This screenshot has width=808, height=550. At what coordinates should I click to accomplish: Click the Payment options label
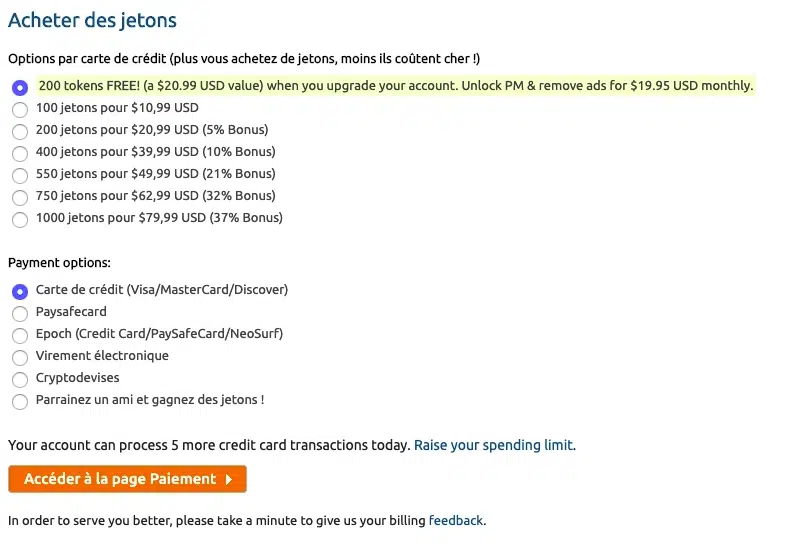click(59, 263)
